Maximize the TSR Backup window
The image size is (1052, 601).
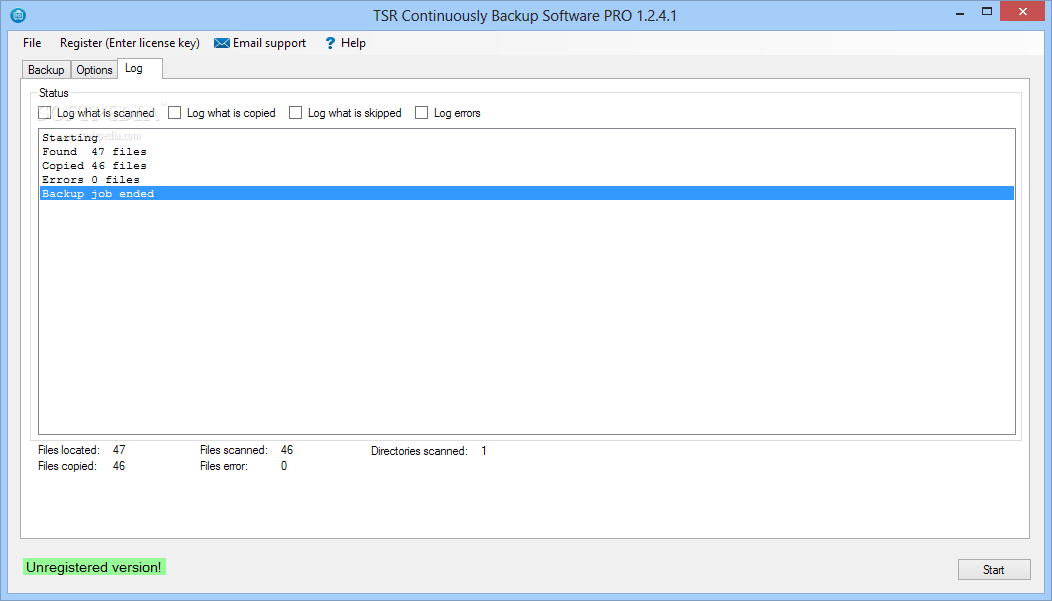click(x=987, y=12)
